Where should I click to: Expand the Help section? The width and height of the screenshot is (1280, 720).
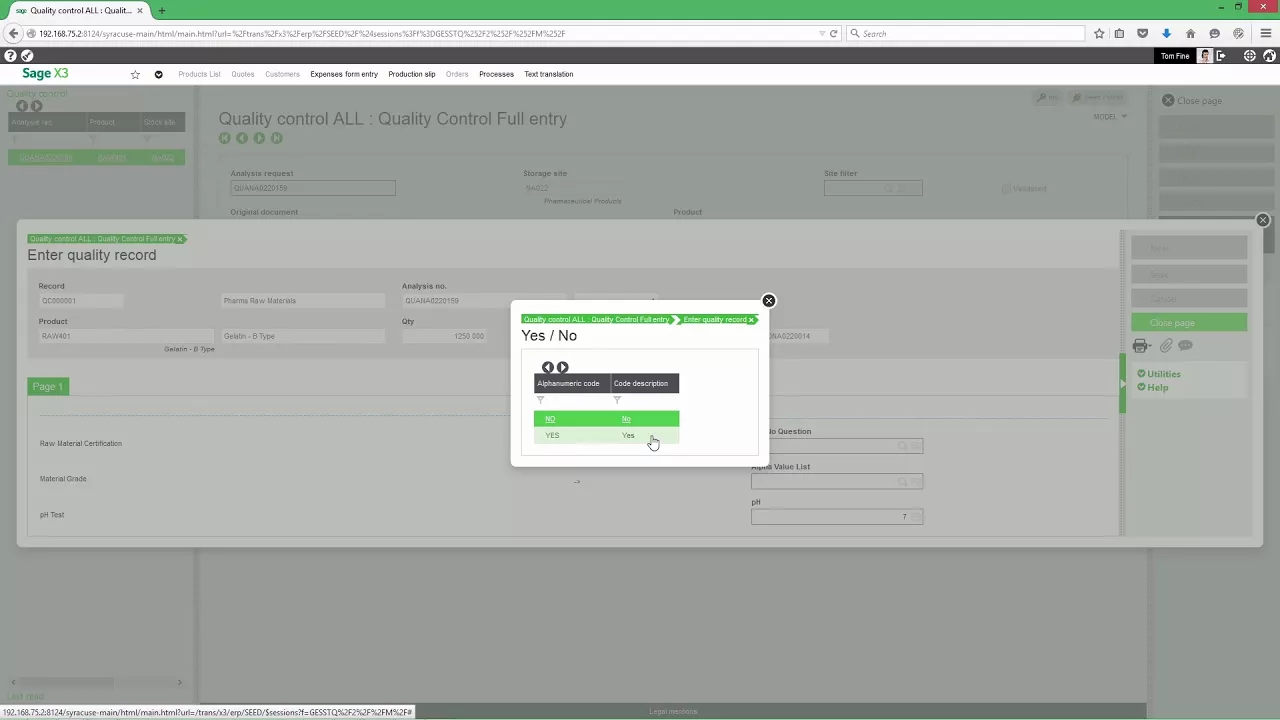1152,387
